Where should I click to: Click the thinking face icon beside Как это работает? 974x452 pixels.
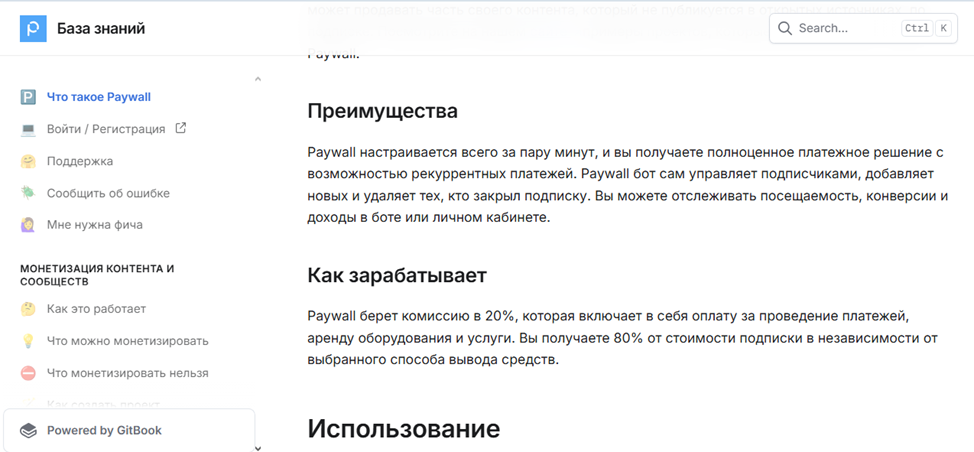pos(28,309)
